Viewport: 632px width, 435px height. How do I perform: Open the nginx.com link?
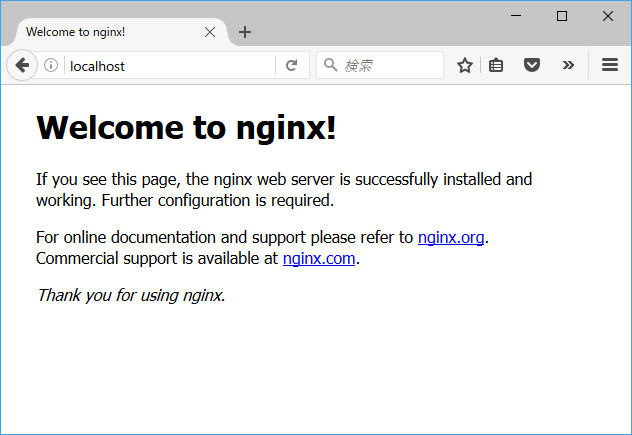click(319, 258)
